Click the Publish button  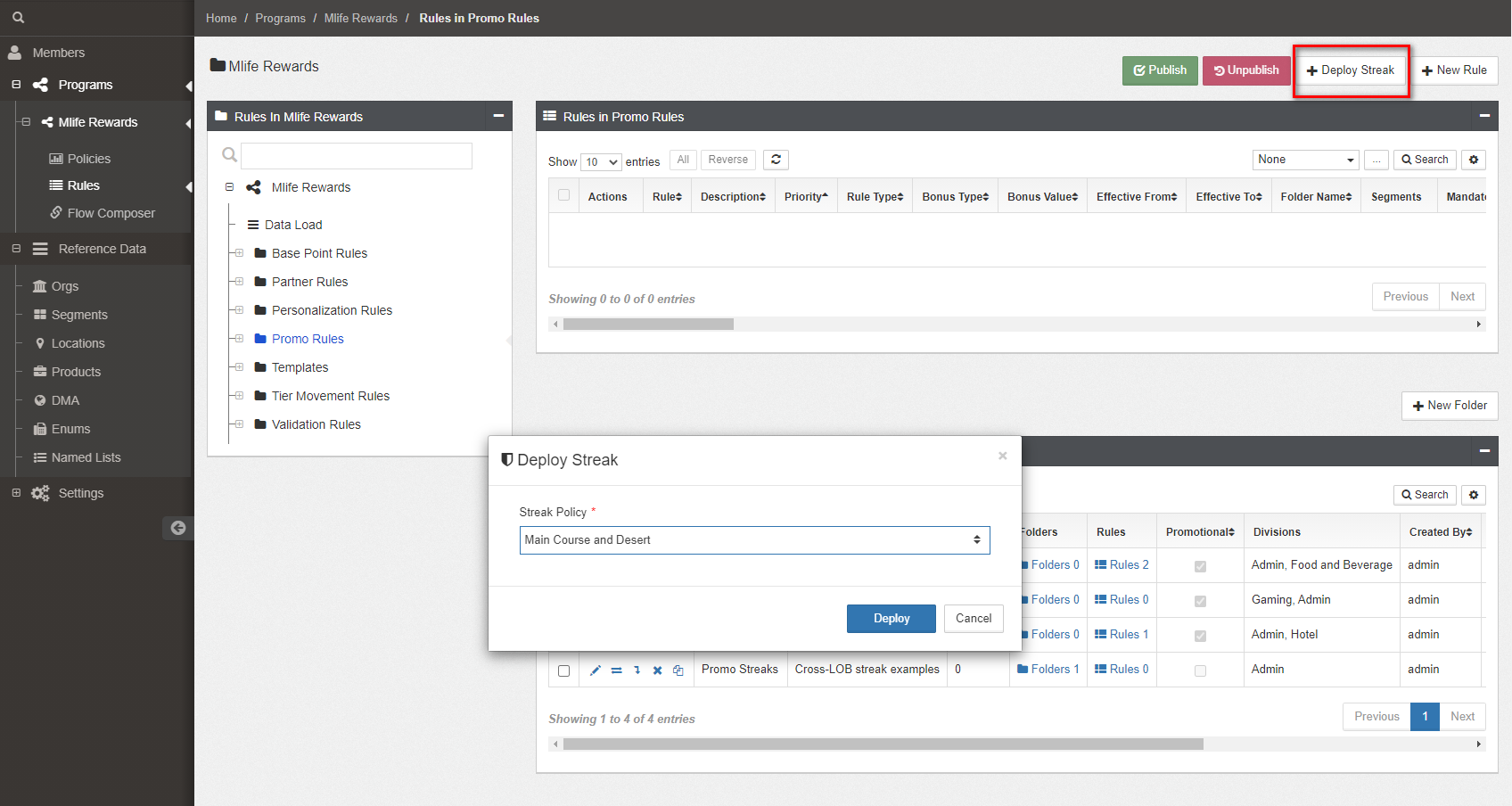pos(1159,70)
